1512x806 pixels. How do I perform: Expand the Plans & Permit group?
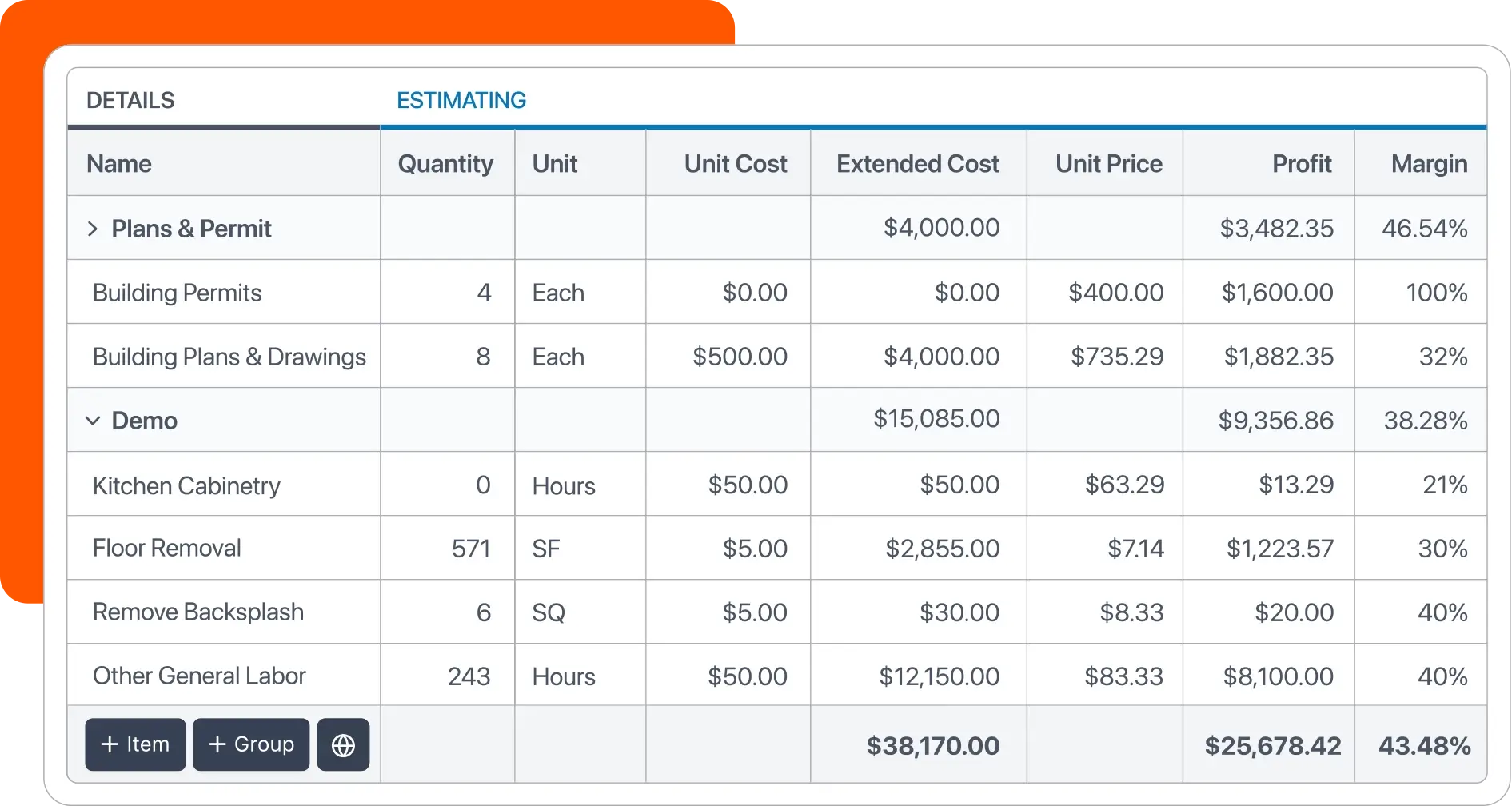click(x=93, y=229)
